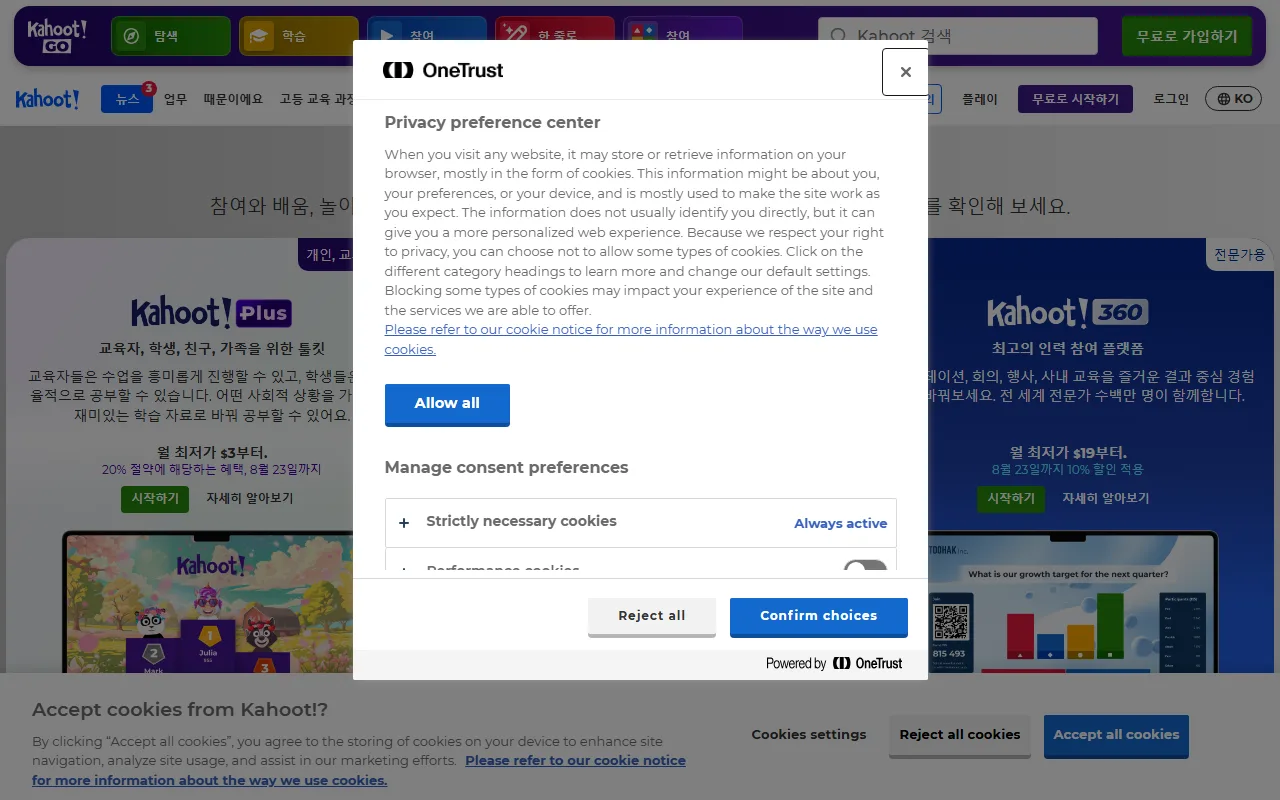Viewport: 1280px width, 800px height.
Task: Close the OneTrust privacy preference dialog
Action: (x=905, y=72)
